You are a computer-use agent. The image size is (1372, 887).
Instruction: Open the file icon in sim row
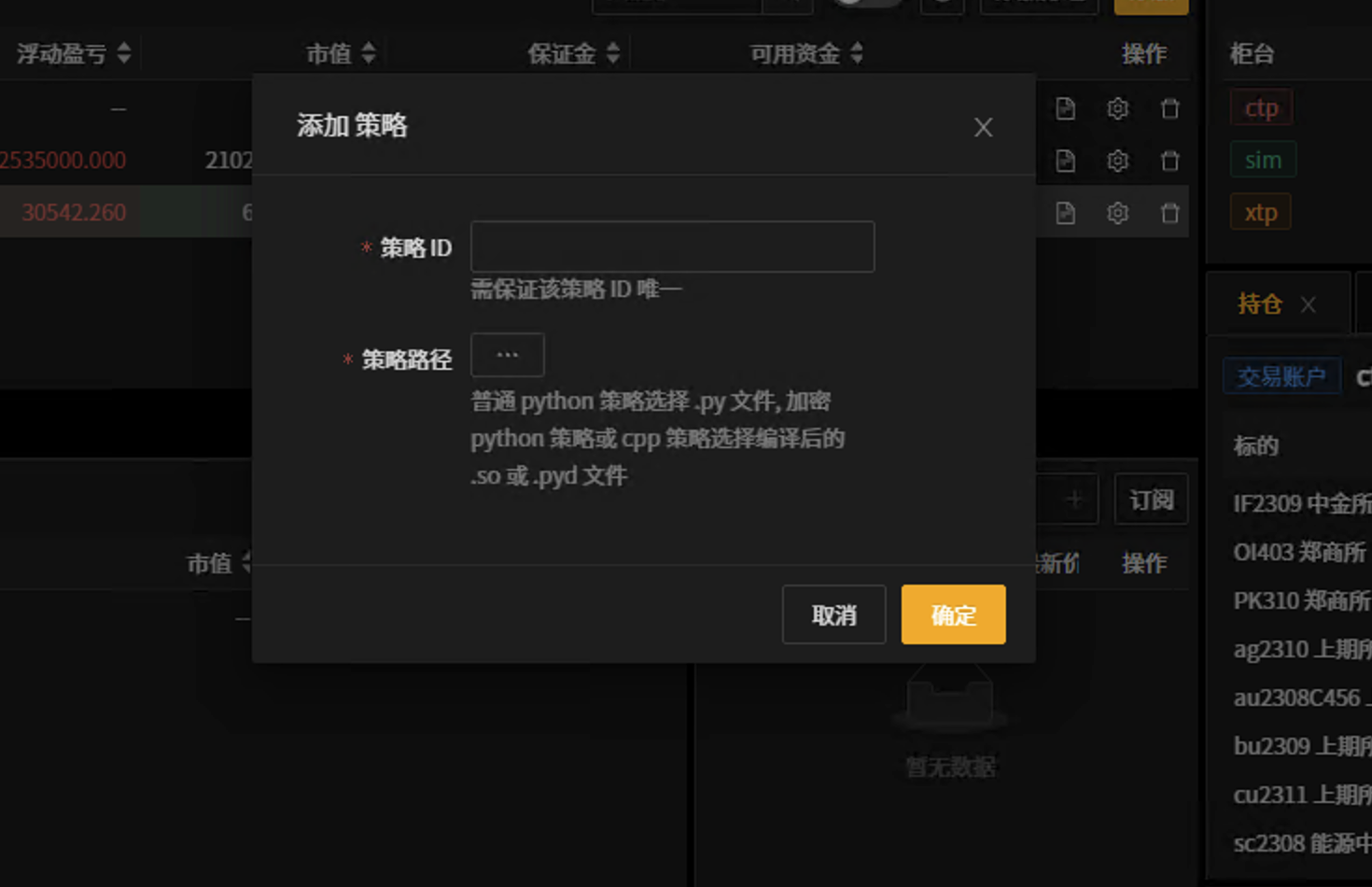click(1065, 161)
